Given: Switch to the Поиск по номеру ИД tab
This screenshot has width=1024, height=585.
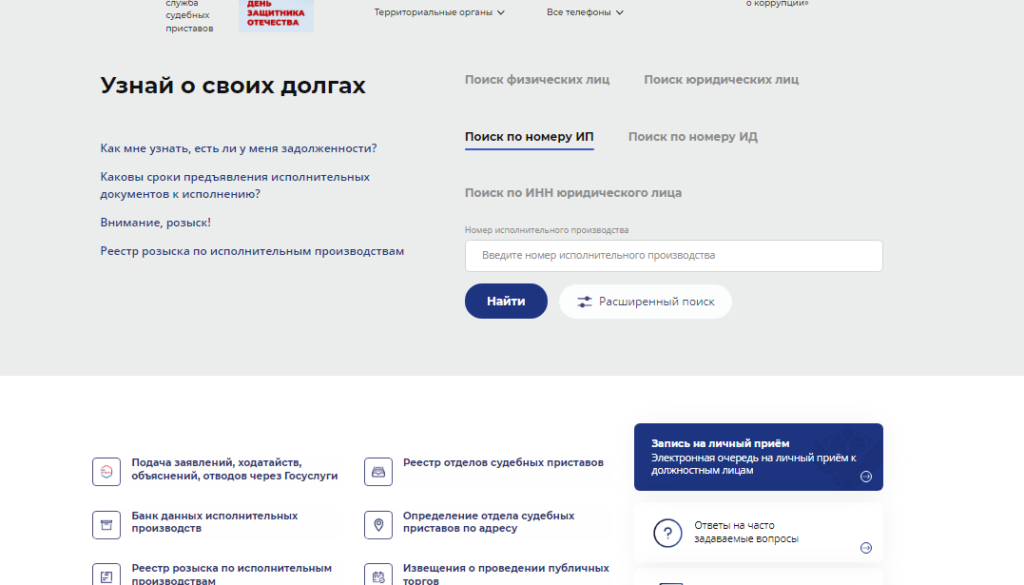Looking at the screenshot, I should (692, 137).
